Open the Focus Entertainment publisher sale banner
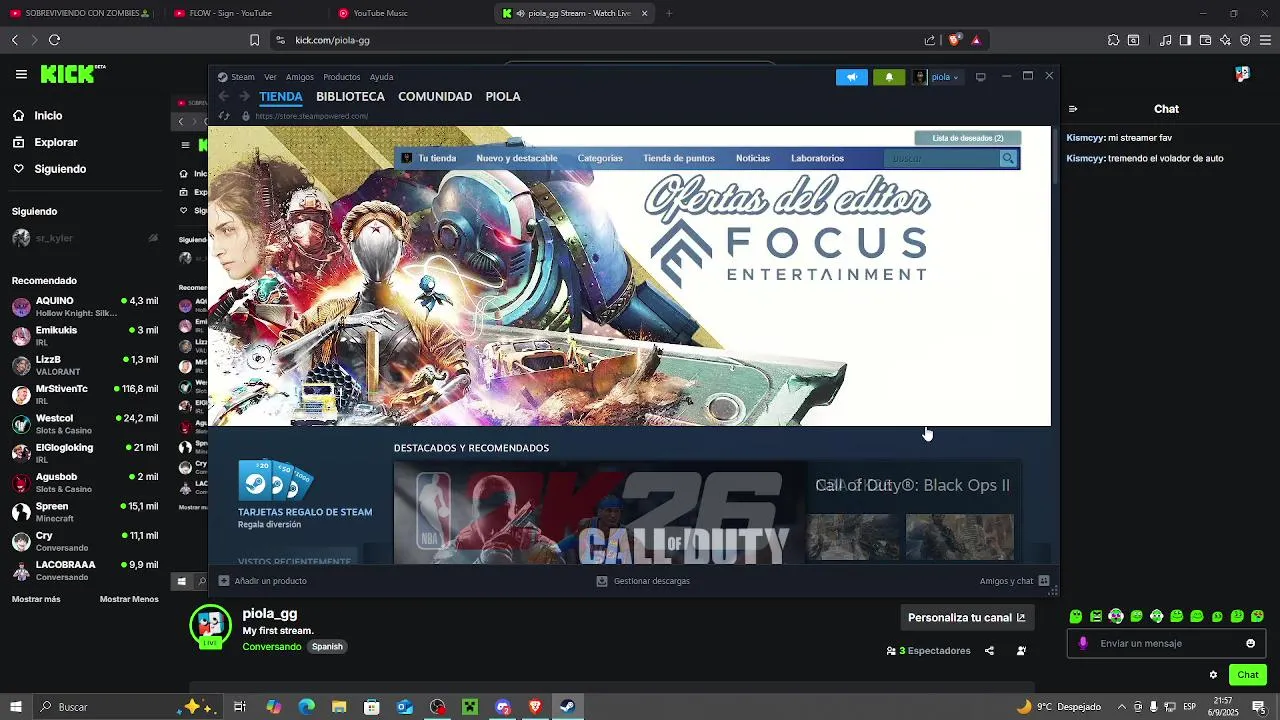Image resolution: width=1280 pixels, height=720 pixels. coord(630,276)
